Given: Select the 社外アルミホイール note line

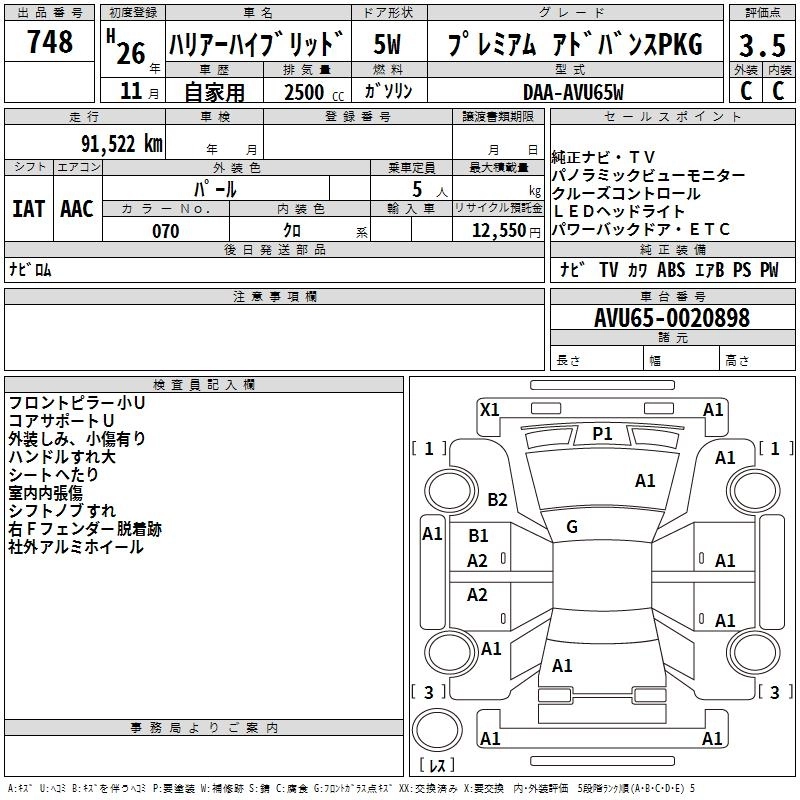Looking at the screenshot, I should [x=77, y=547].
